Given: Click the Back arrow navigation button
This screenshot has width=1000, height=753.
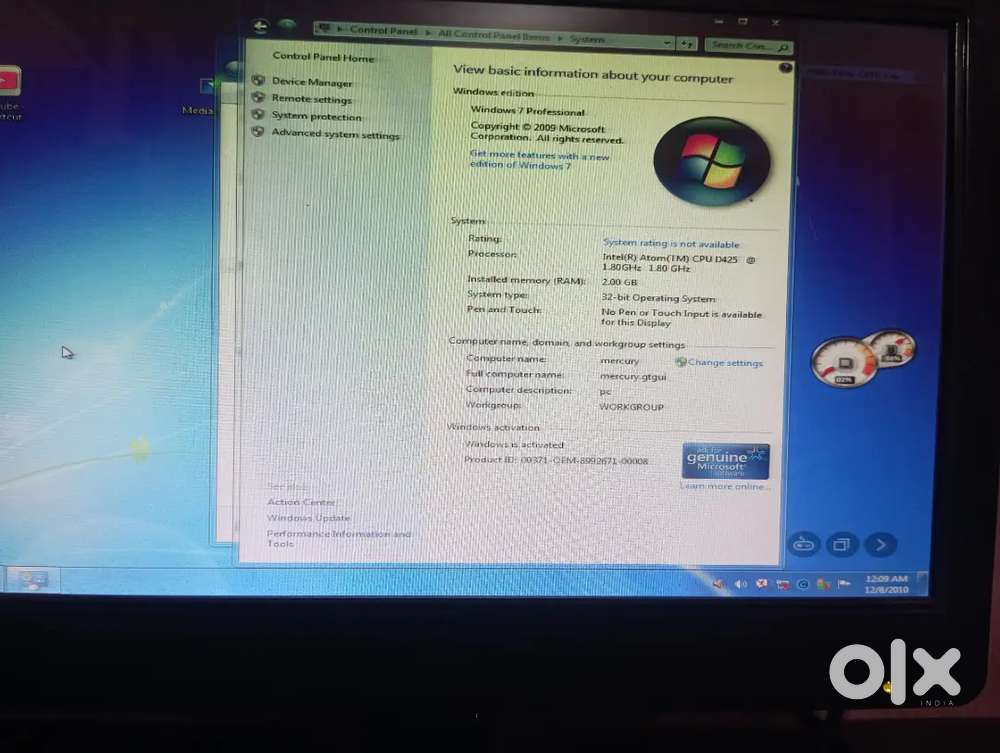Looking at the screenshot, I should point(262,26).
